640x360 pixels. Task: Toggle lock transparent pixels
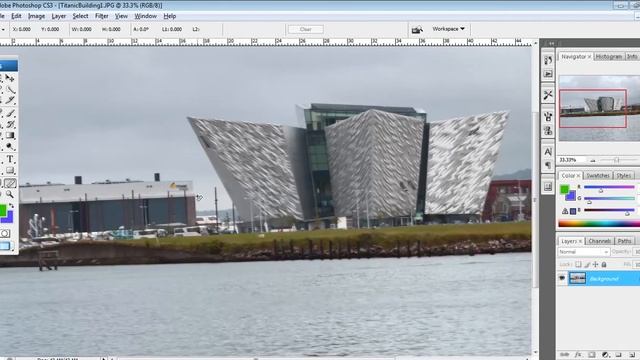pyautogui.click(x=578, y=264)
